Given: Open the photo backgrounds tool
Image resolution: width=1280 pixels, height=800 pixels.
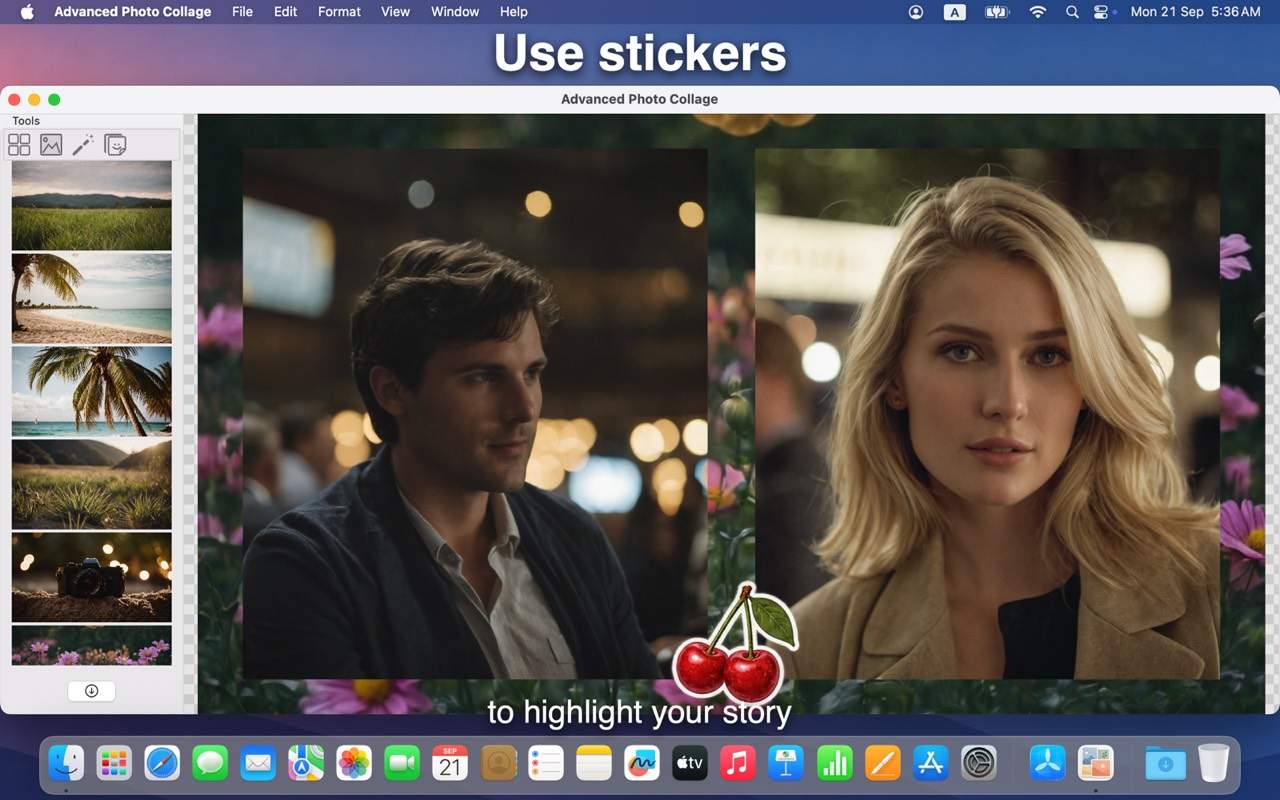Looking at the screenshot, I should 51,145.
